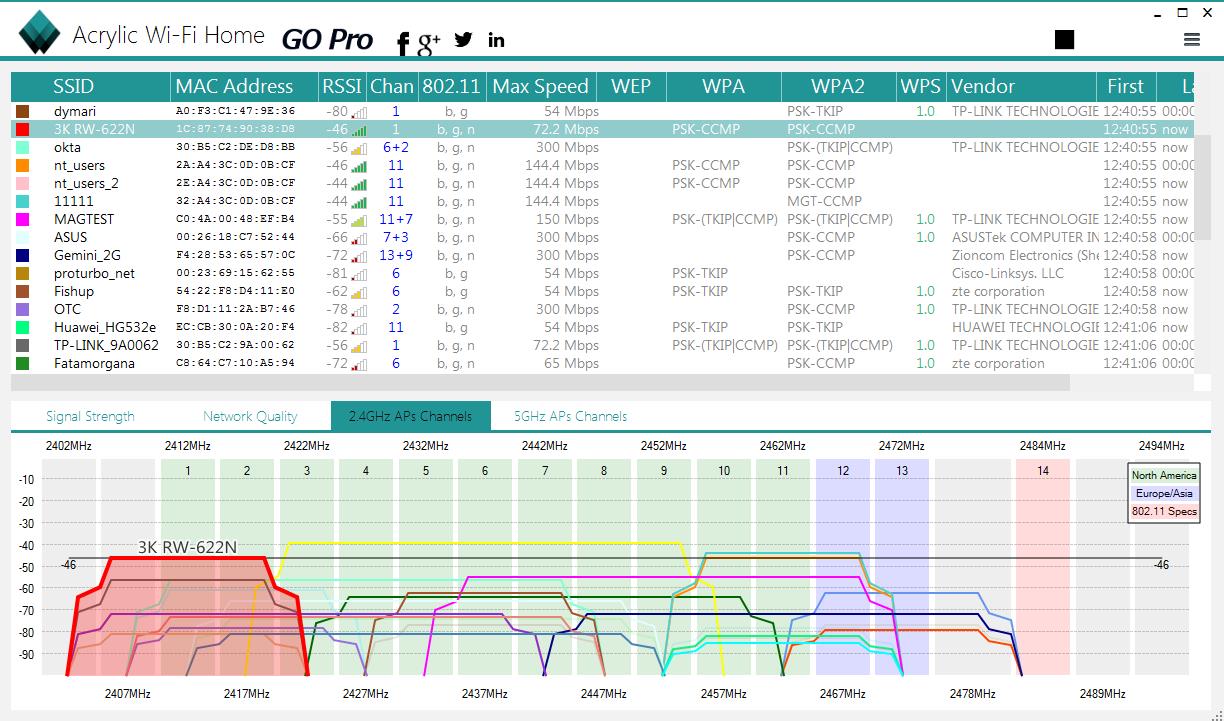Click the magenta MAGTEST color swatch

(23, 219)
